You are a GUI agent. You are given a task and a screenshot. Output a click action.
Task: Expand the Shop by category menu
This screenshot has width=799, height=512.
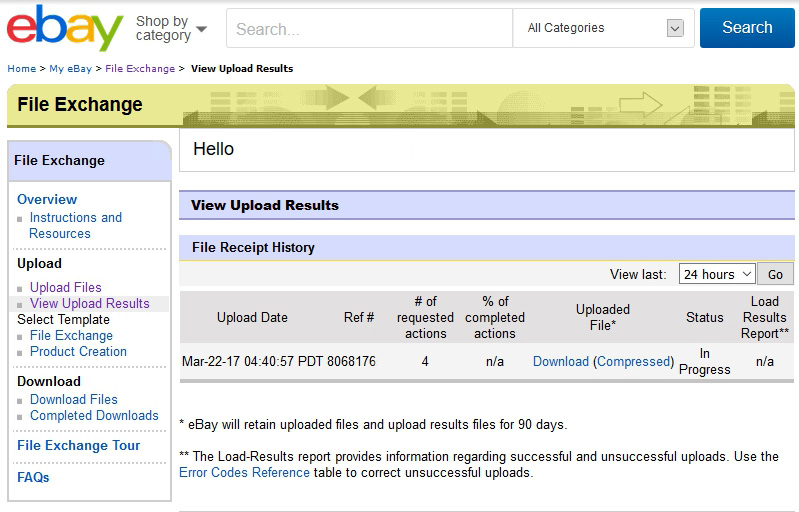171,28
